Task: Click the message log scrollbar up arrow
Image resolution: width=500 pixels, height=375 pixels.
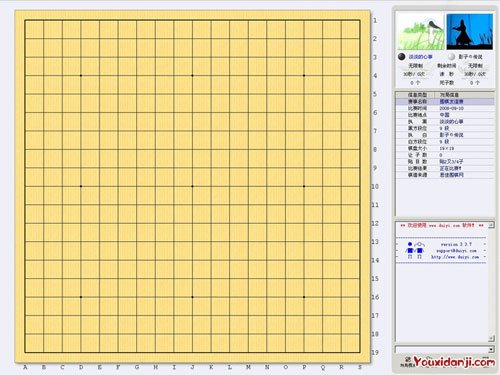Action: [491, 225]
